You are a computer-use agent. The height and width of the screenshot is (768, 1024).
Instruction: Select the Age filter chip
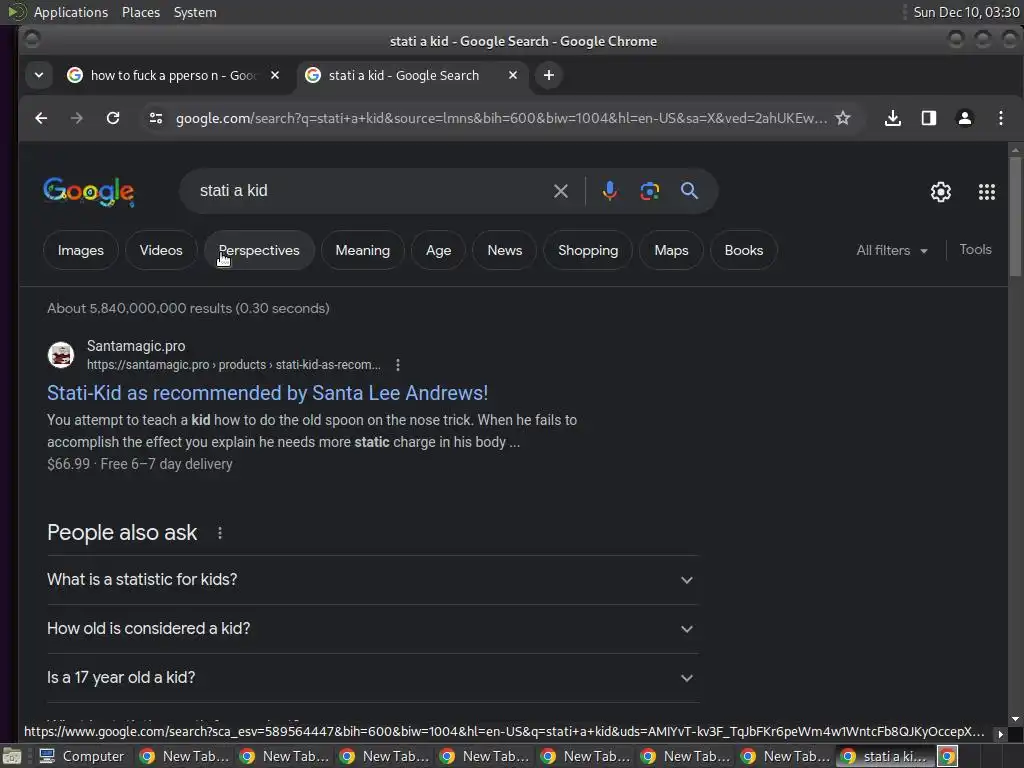pos(438,250)
